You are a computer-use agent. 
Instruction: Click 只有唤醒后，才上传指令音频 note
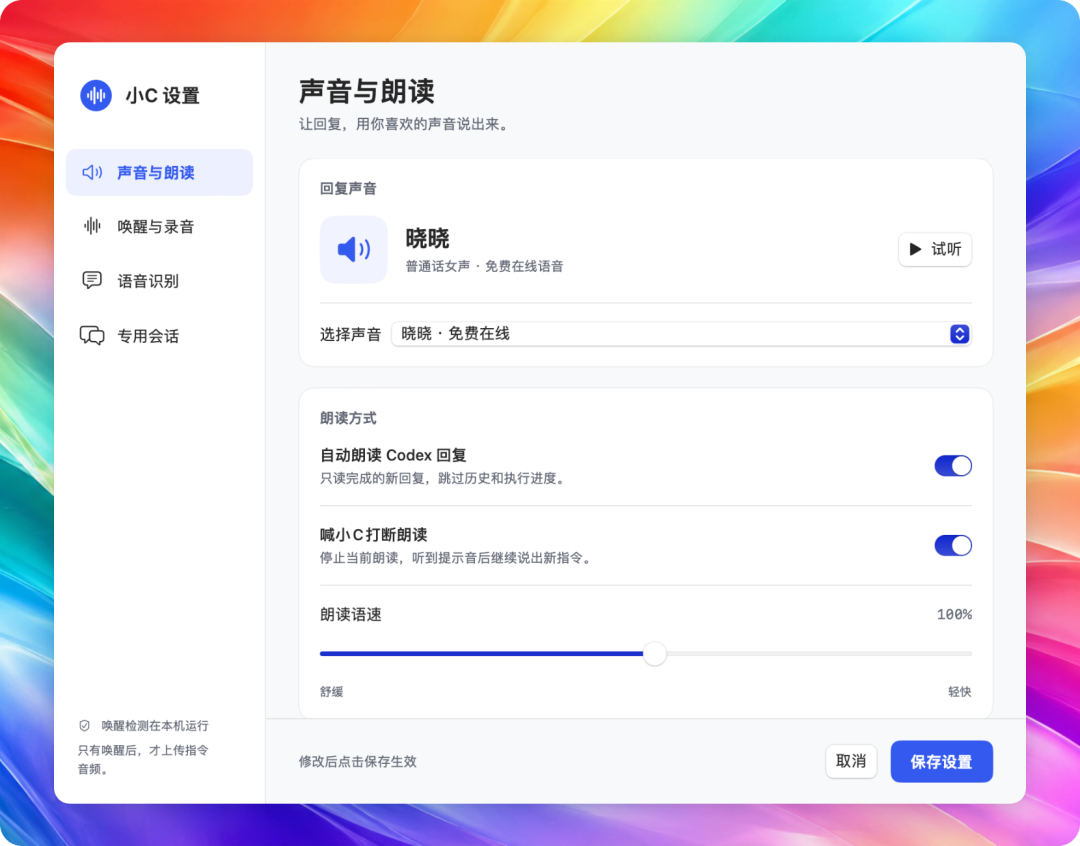pyautogui.click(x=143, y=759)
